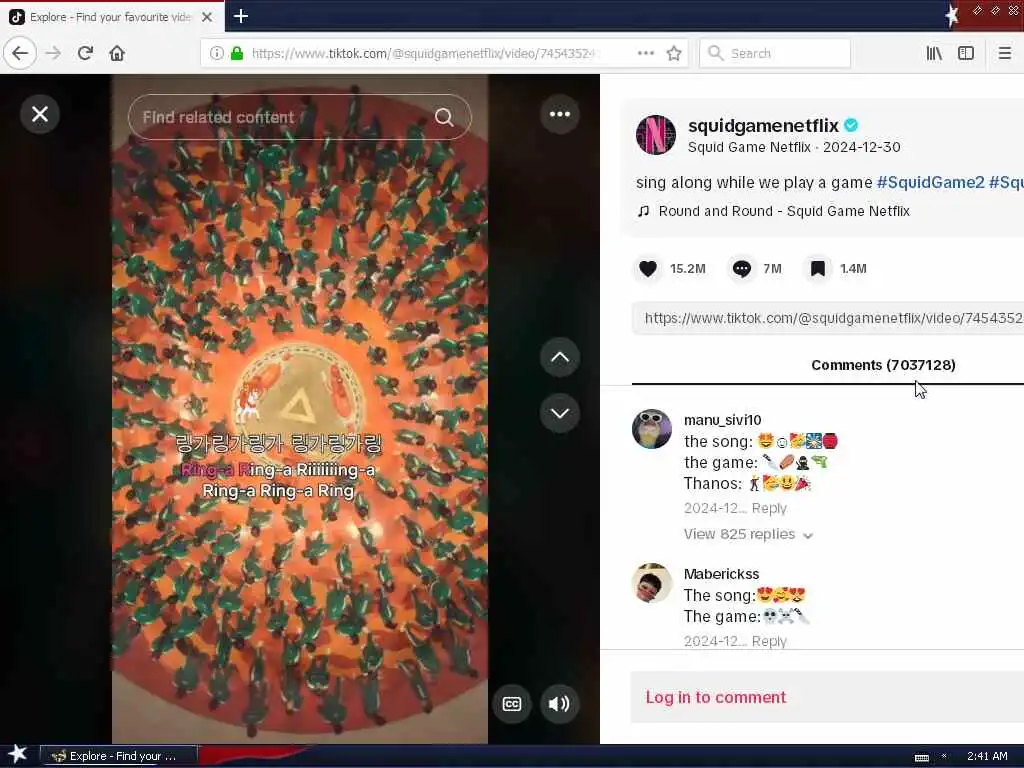Open the browser Library icon

934,53
